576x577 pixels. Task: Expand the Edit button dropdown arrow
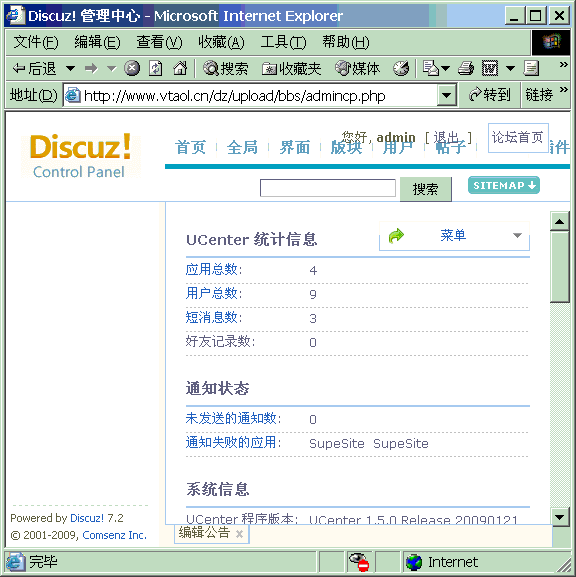pos(510,68)
